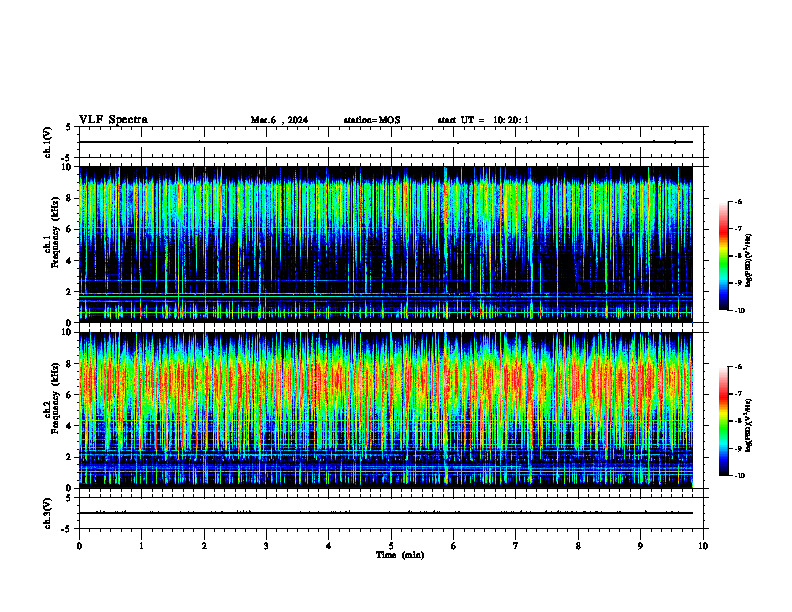Click the "-6" tick on ch.1 colorbar

click(738, 201)
